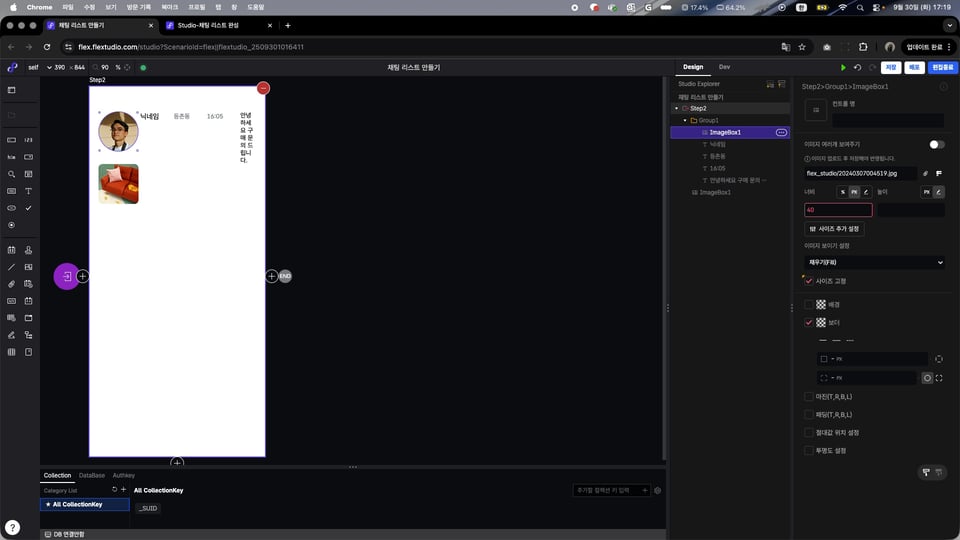
Task: Click the collection settings gear icon
Action: 657,490
